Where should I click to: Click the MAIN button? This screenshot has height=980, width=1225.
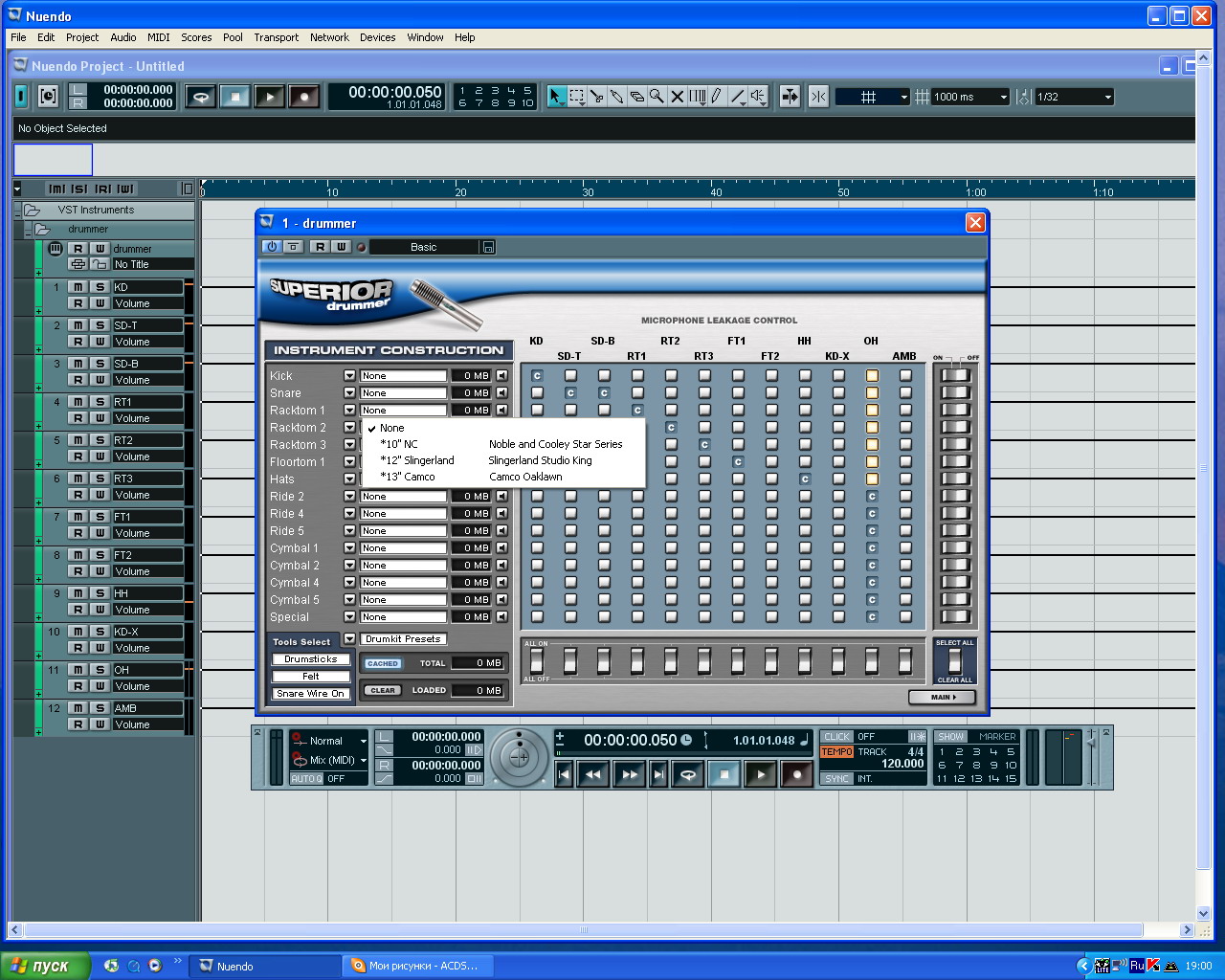pyautogui.click(x=941, y=697)
